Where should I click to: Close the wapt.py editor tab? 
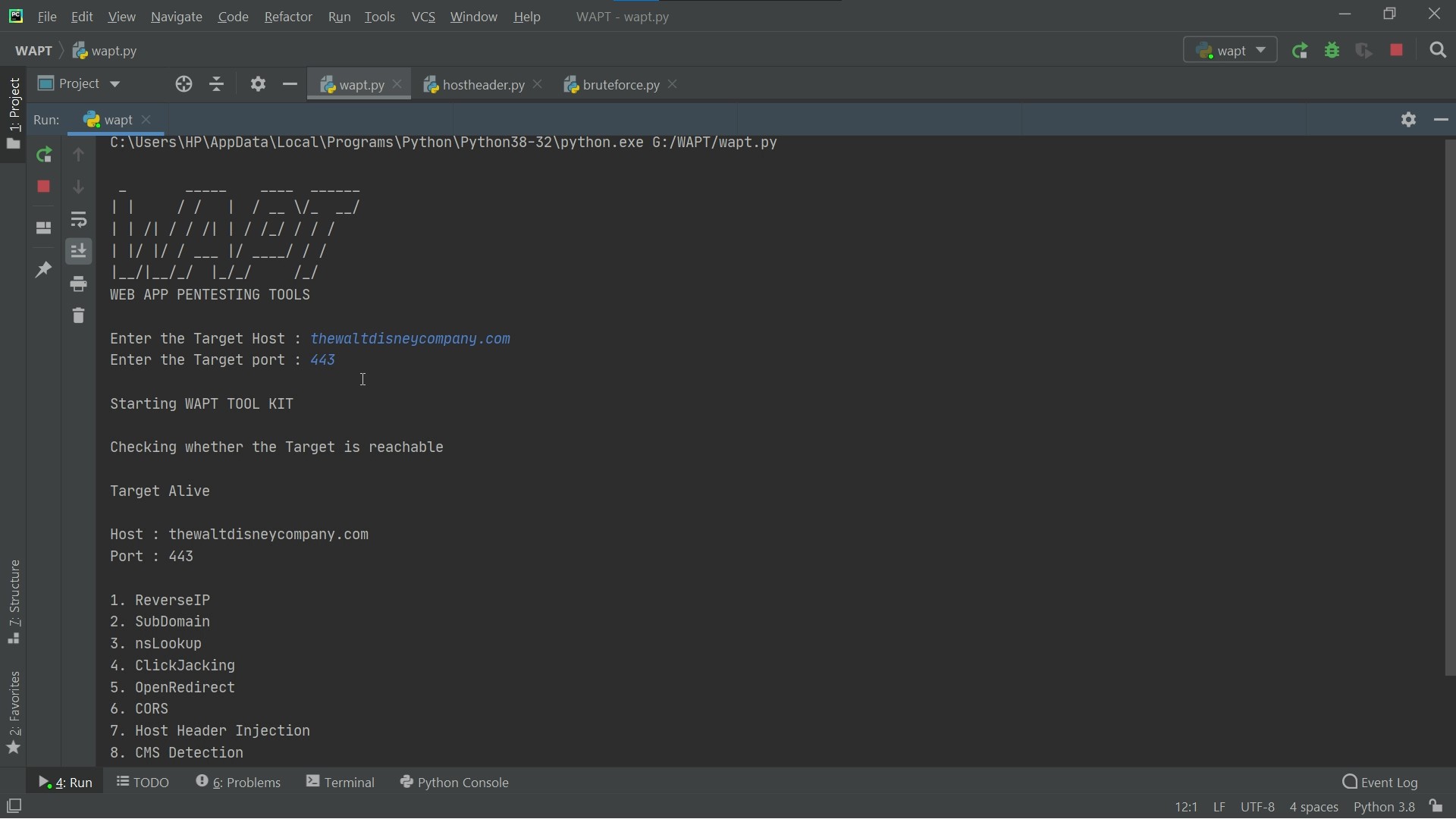coord(399,85)
